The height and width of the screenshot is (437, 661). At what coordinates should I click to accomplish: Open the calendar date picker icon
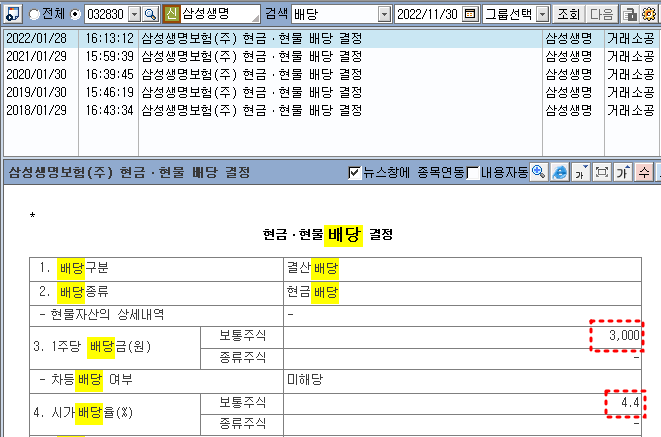[470, 14]
